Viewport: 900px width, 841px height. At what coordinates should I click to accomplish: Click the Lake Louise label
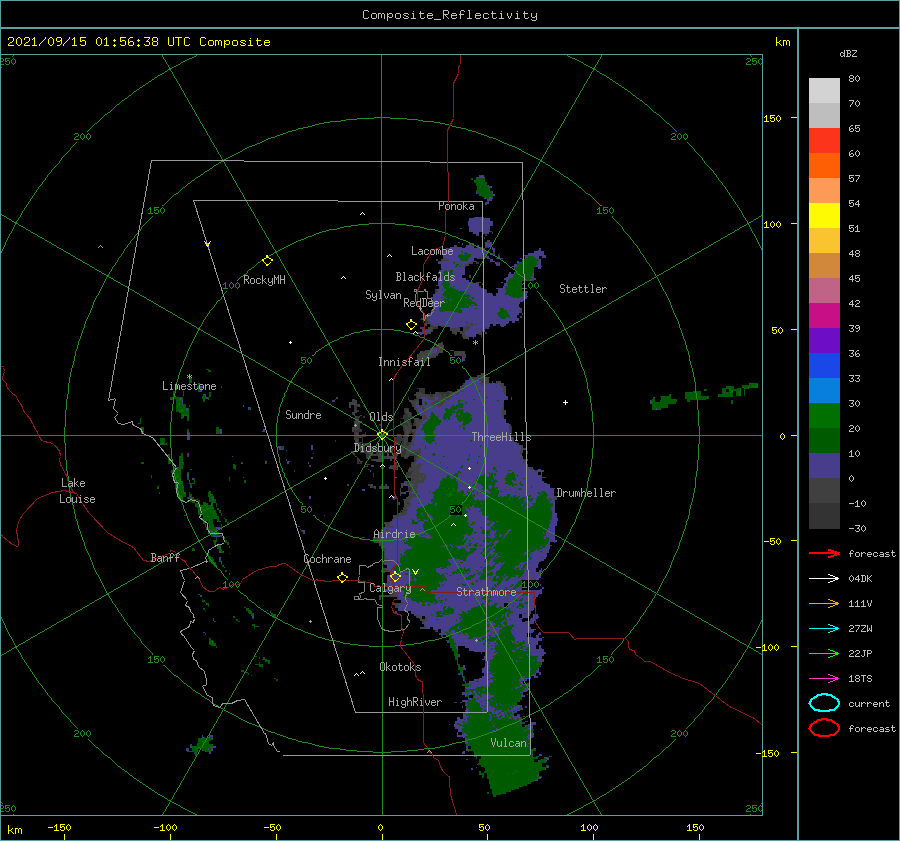pyautogui.click(x=77, y=491)
